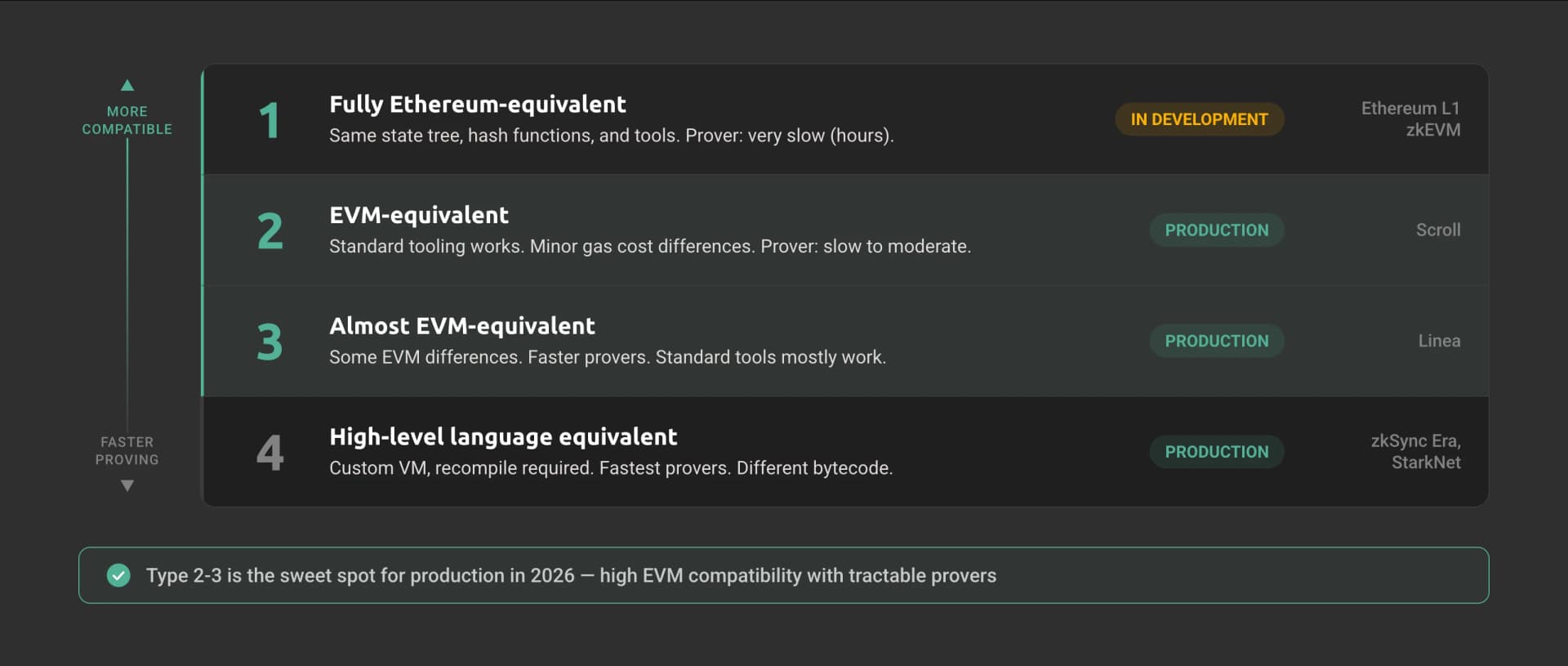Image resolution: width=1568 pixels, height=666 pixels.
Task: Click the large number 3 marker
Action: 269,342
